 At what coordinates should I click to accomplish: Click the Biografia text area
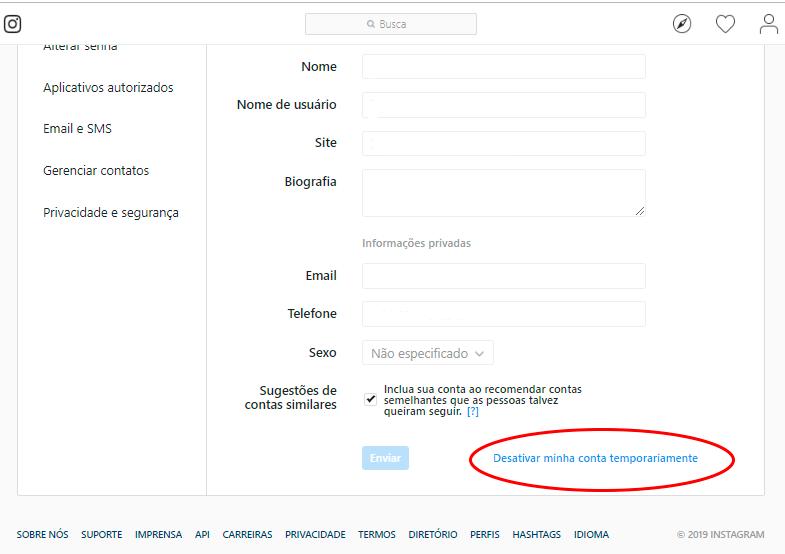503,192
